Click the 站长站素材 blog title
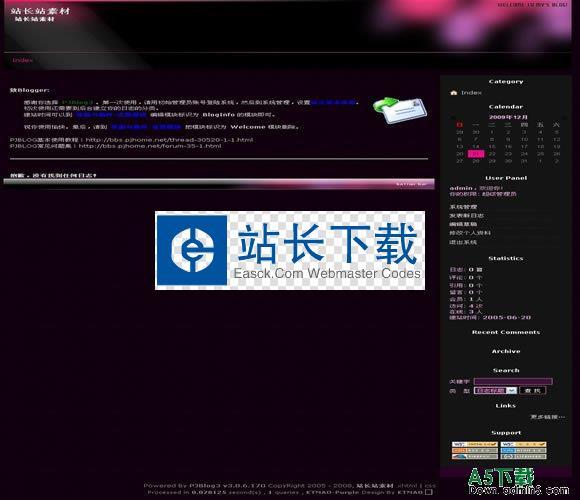This screenshot has width=580, height=500. pos(40,11)
